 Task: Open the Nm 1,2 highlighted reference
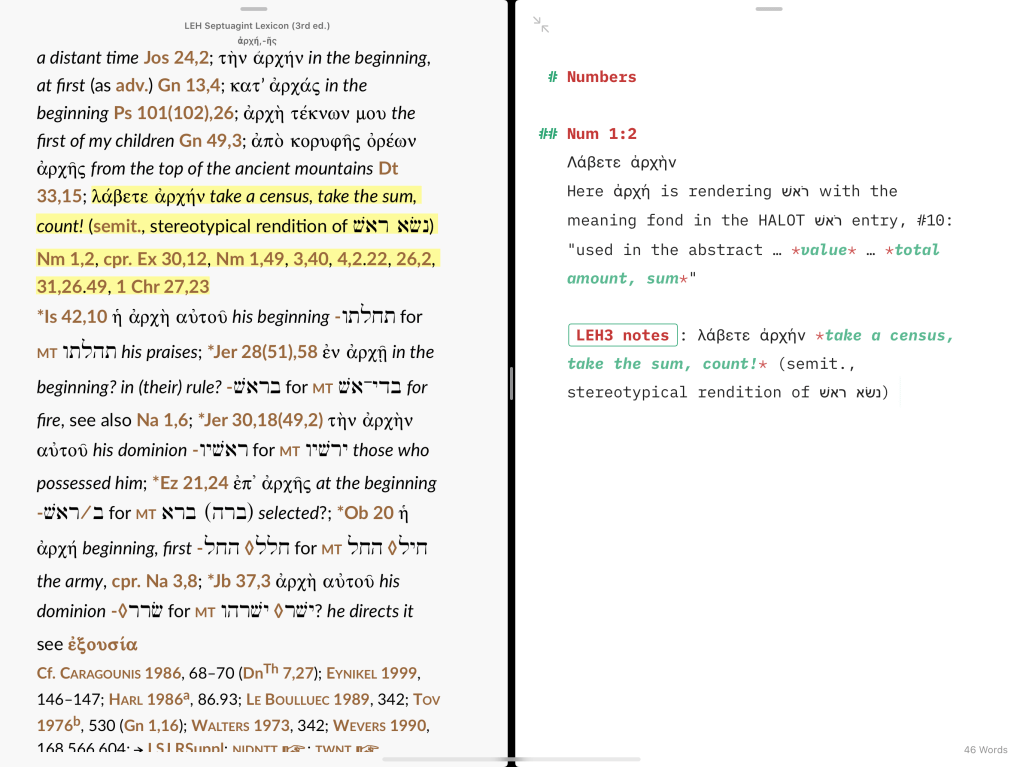(65, 259)
